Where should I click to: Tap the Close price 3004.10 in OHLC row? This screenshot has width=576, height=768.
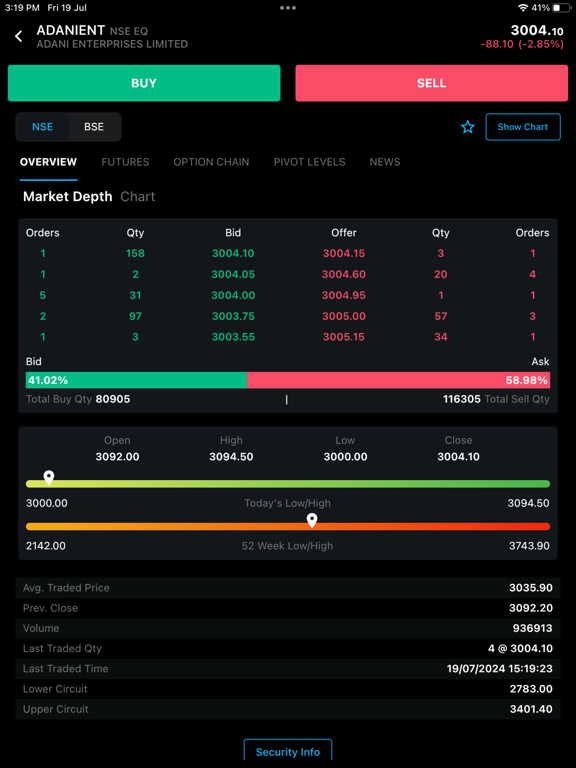(458, 457)
